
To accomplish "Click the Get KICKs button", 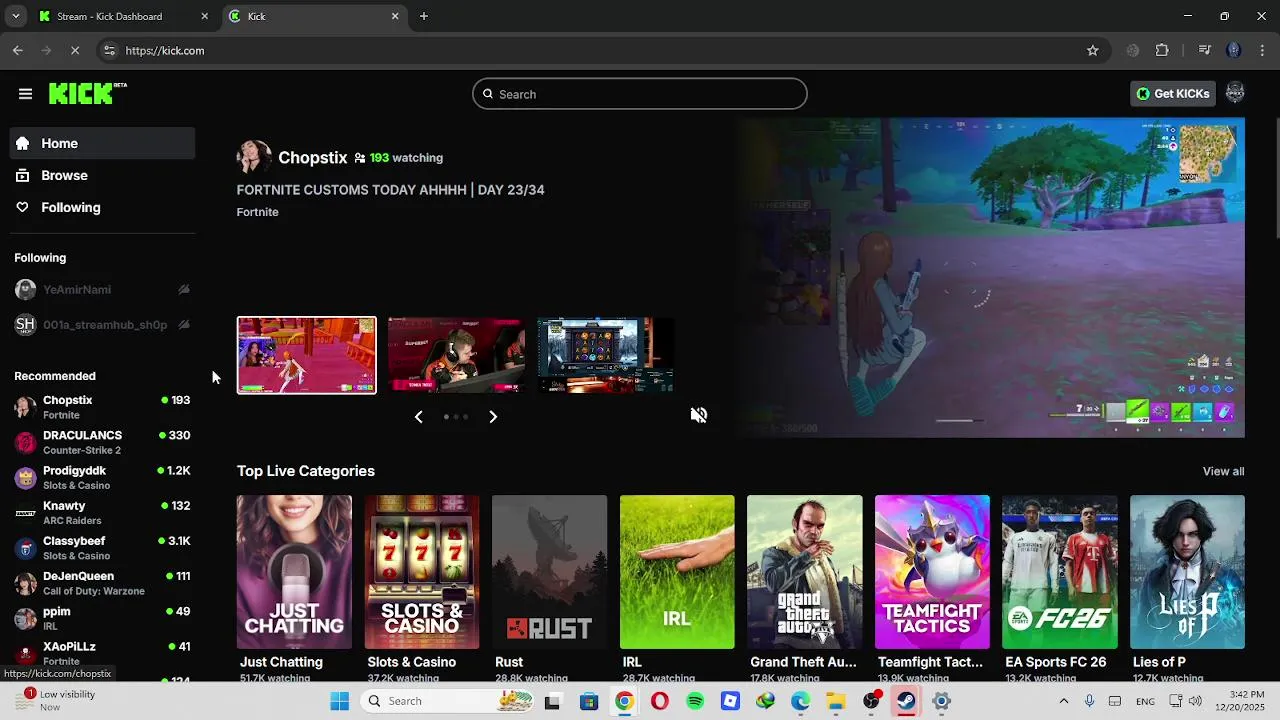I will point(1173,93).
